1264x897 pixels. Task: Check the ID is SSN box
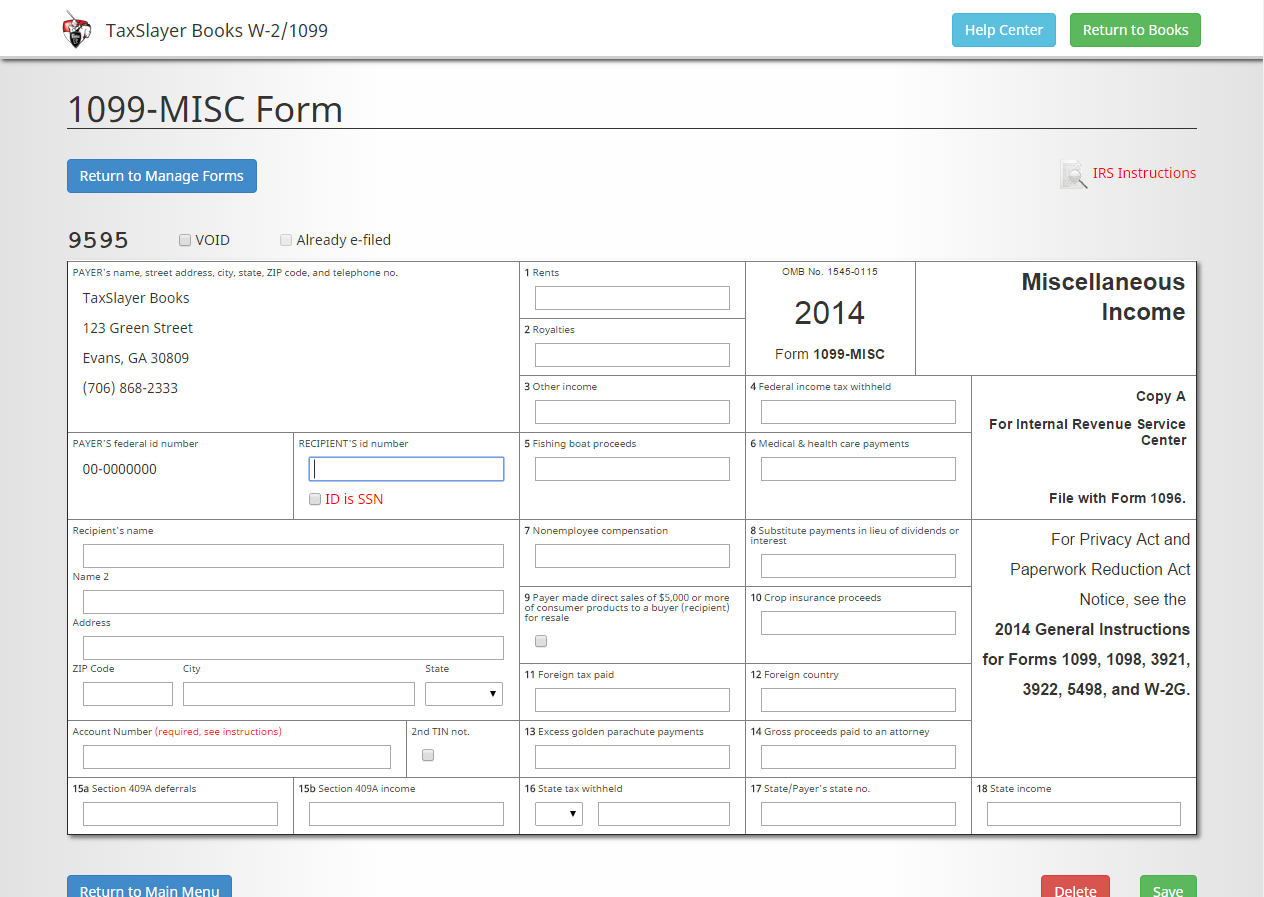315,499
